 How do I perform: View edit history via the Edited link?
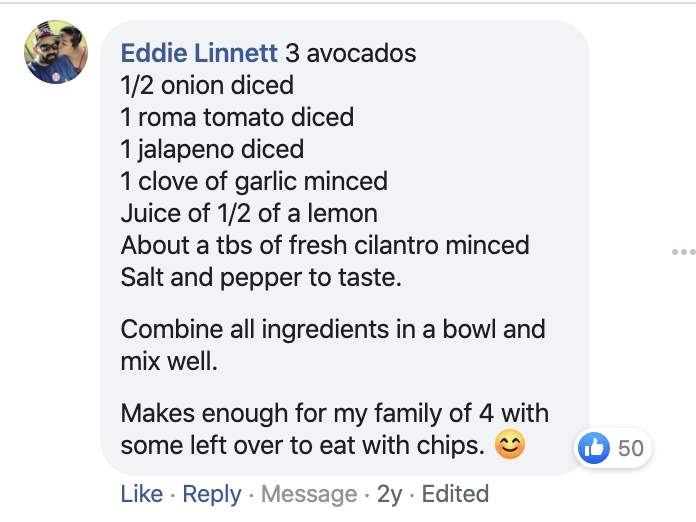click(x=455, y=494)
